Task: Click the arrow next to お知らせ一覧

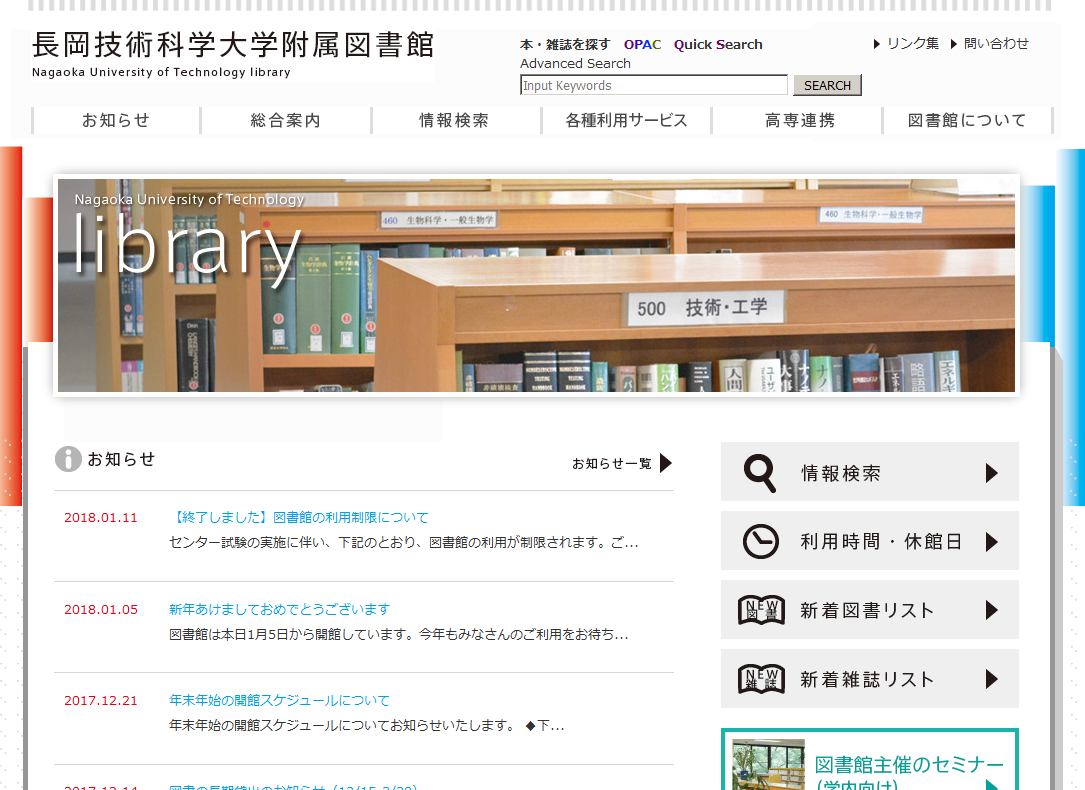Action: (x=666, y=463)
